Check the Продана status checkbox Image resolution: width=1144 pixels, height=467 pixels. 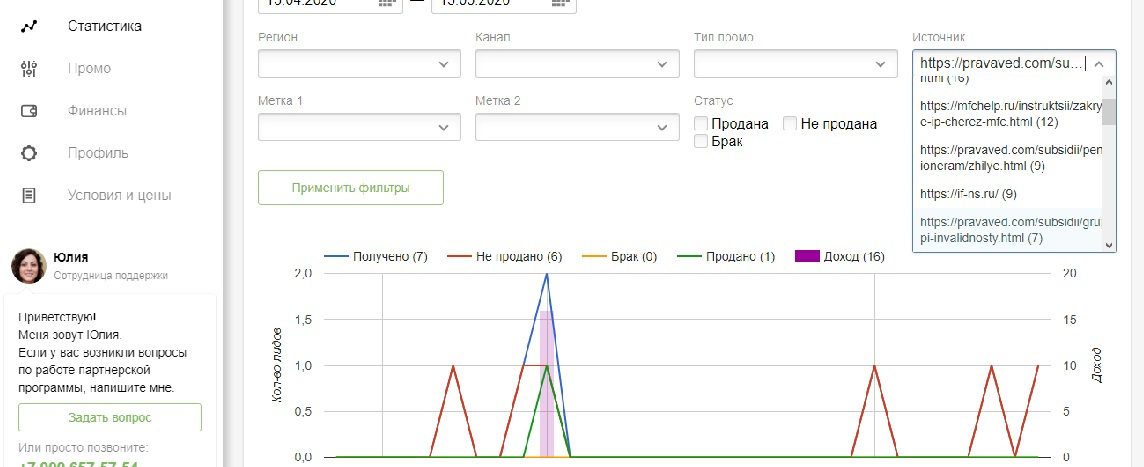(x=702, y=124)
